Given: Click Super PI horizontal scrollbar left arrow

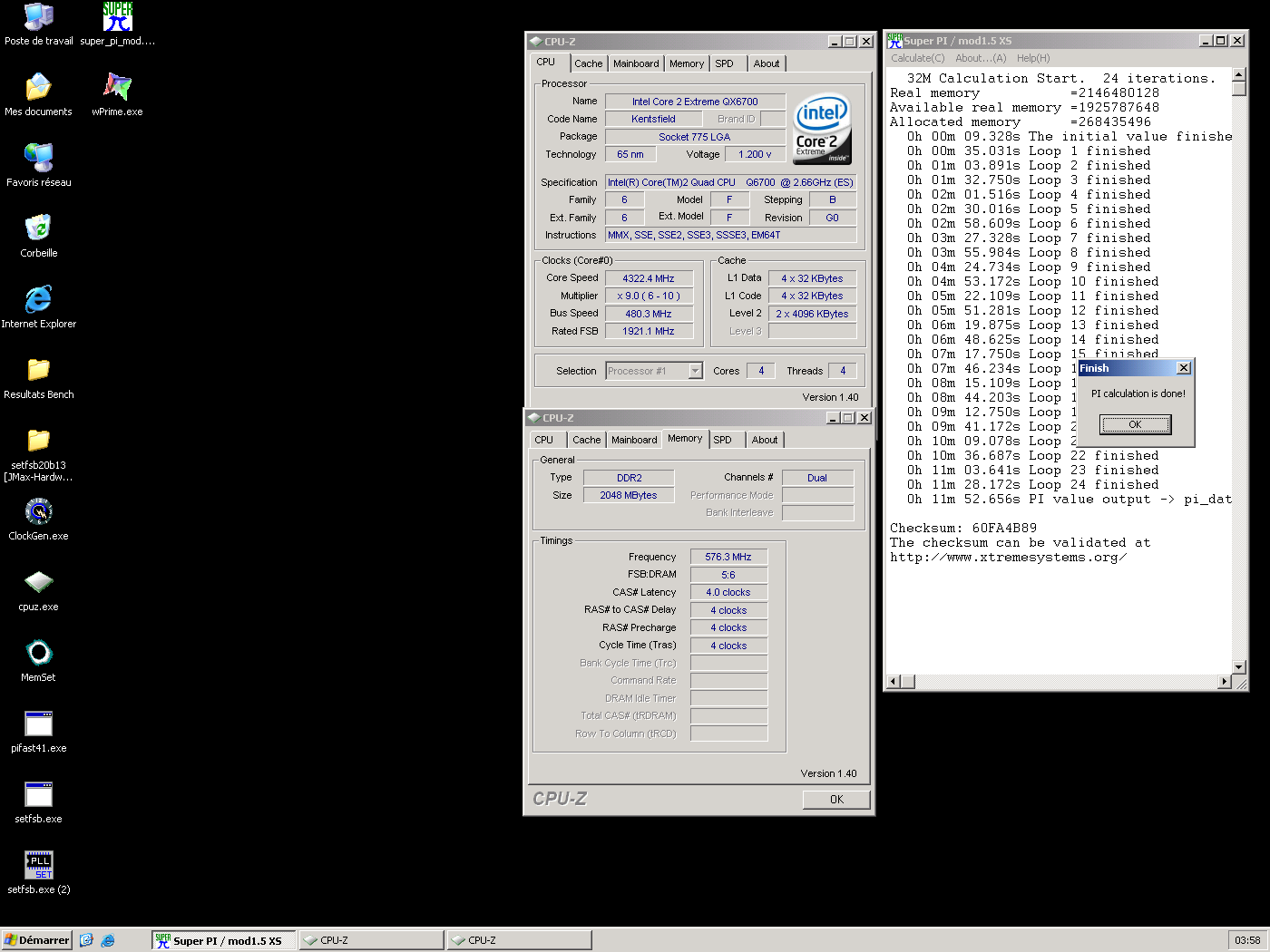Looking at the screenshot, I should [894, 682].
